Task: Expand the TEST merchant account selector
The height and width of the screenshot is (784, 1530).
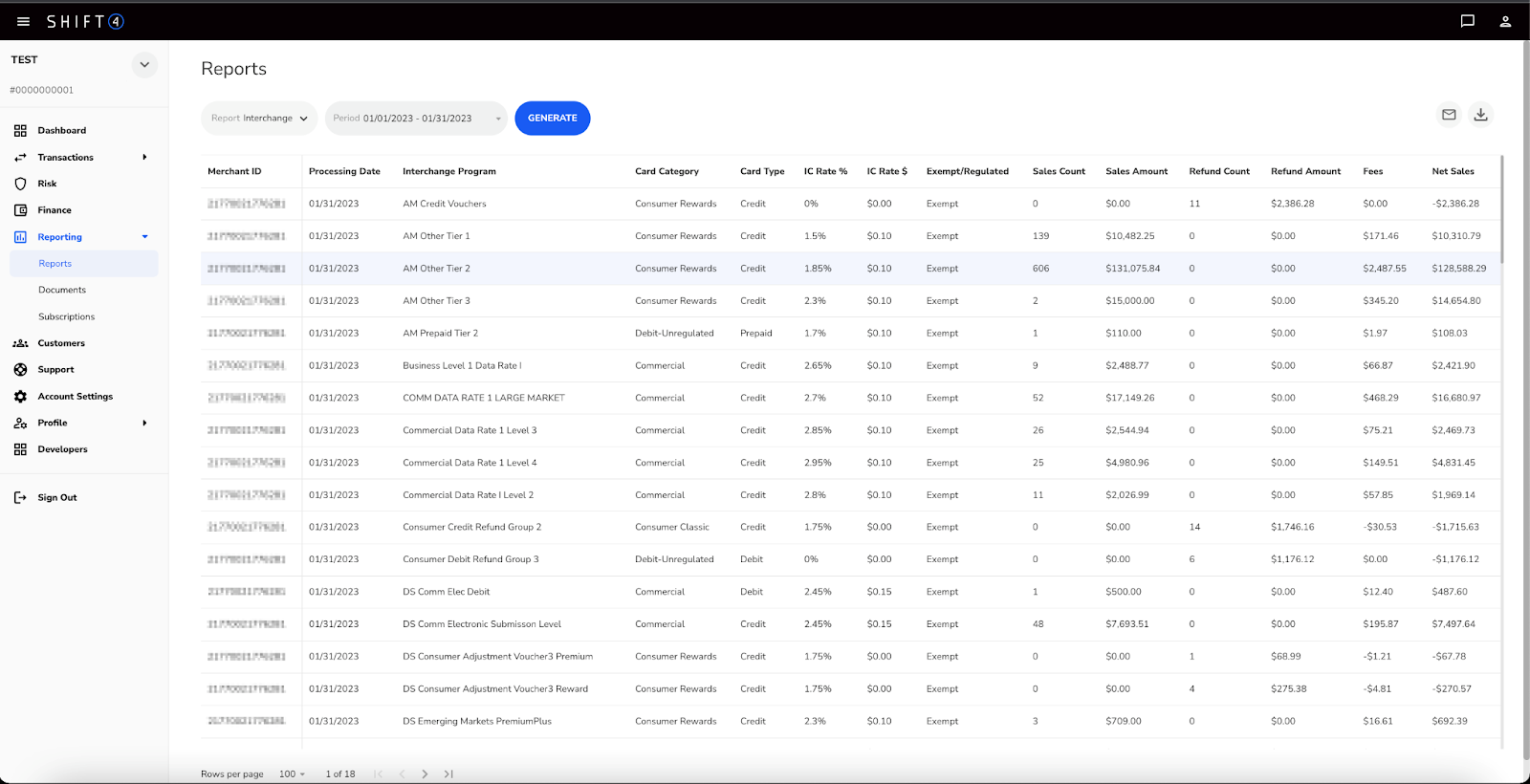Action: point(144,65)
